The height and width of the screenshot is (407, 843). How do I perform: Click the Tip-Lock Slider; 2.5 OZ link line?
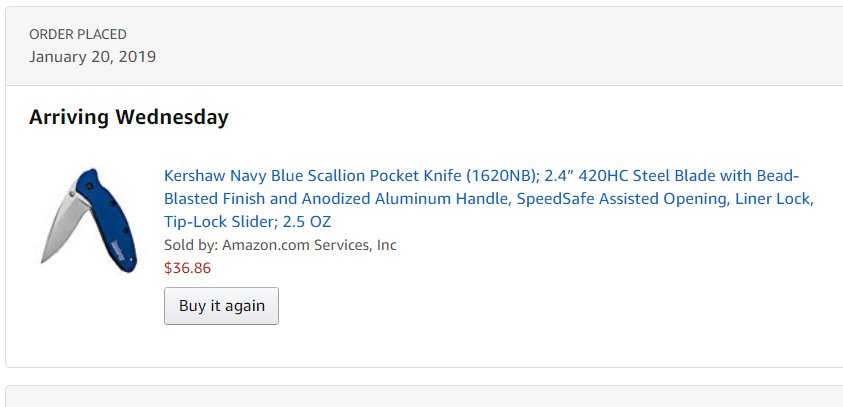click(x=247, y=222)
